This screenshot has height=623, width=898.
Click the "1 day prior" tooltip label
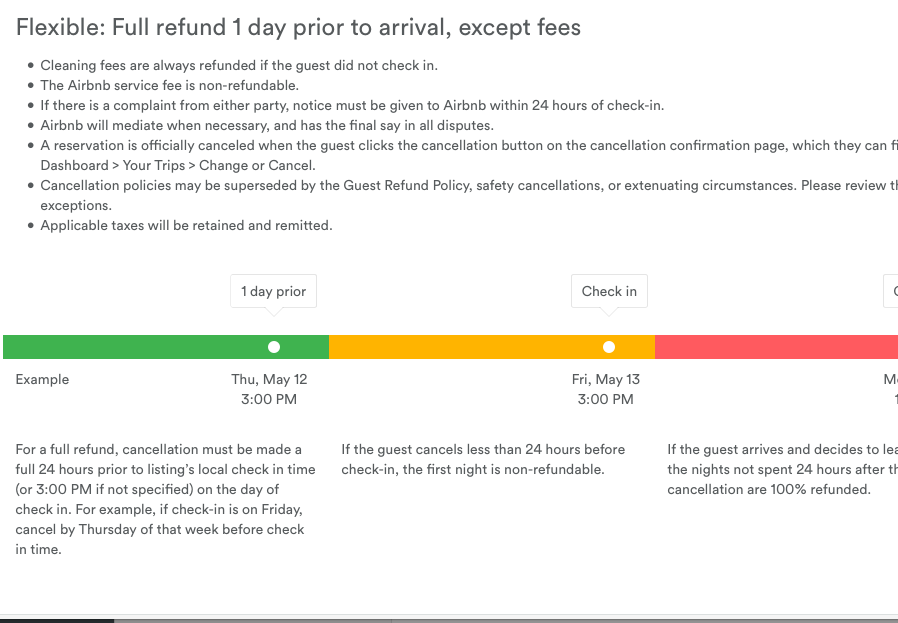tap(274, 291)
